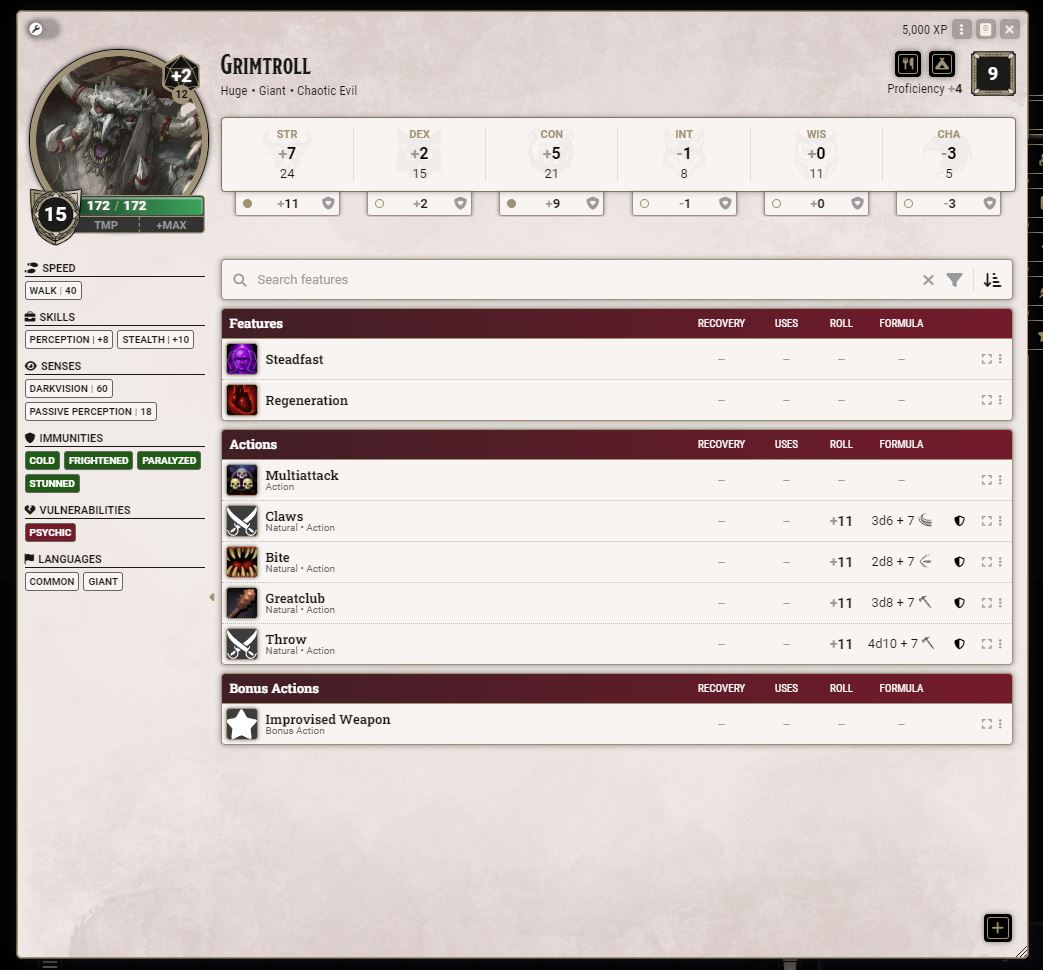Open the Claws row three-dot menu

[x=1000, y=521]
